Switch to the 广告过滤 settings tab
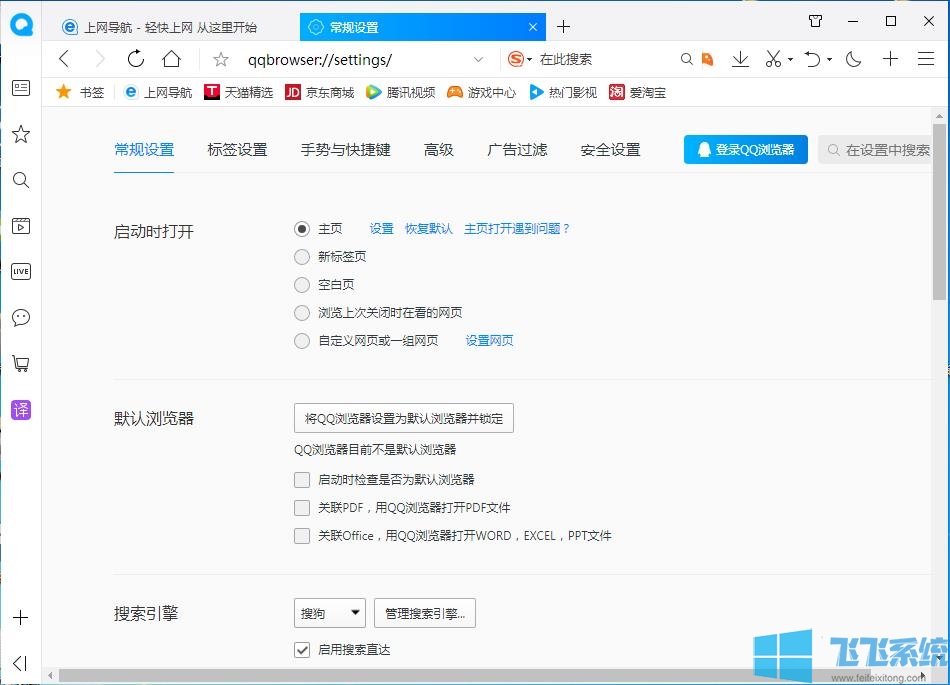950x685 pixels. (517, 150)
